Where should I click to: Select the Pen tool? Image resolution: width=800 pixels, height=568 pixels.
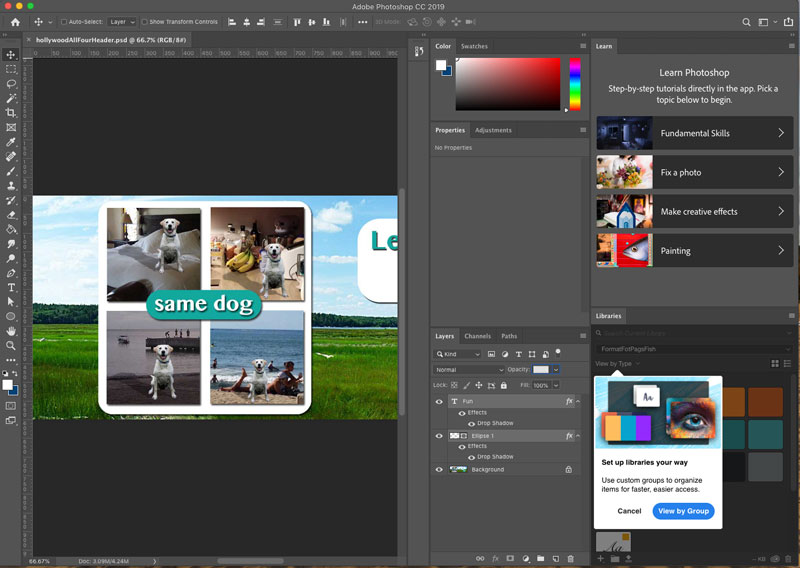(11, 273)
